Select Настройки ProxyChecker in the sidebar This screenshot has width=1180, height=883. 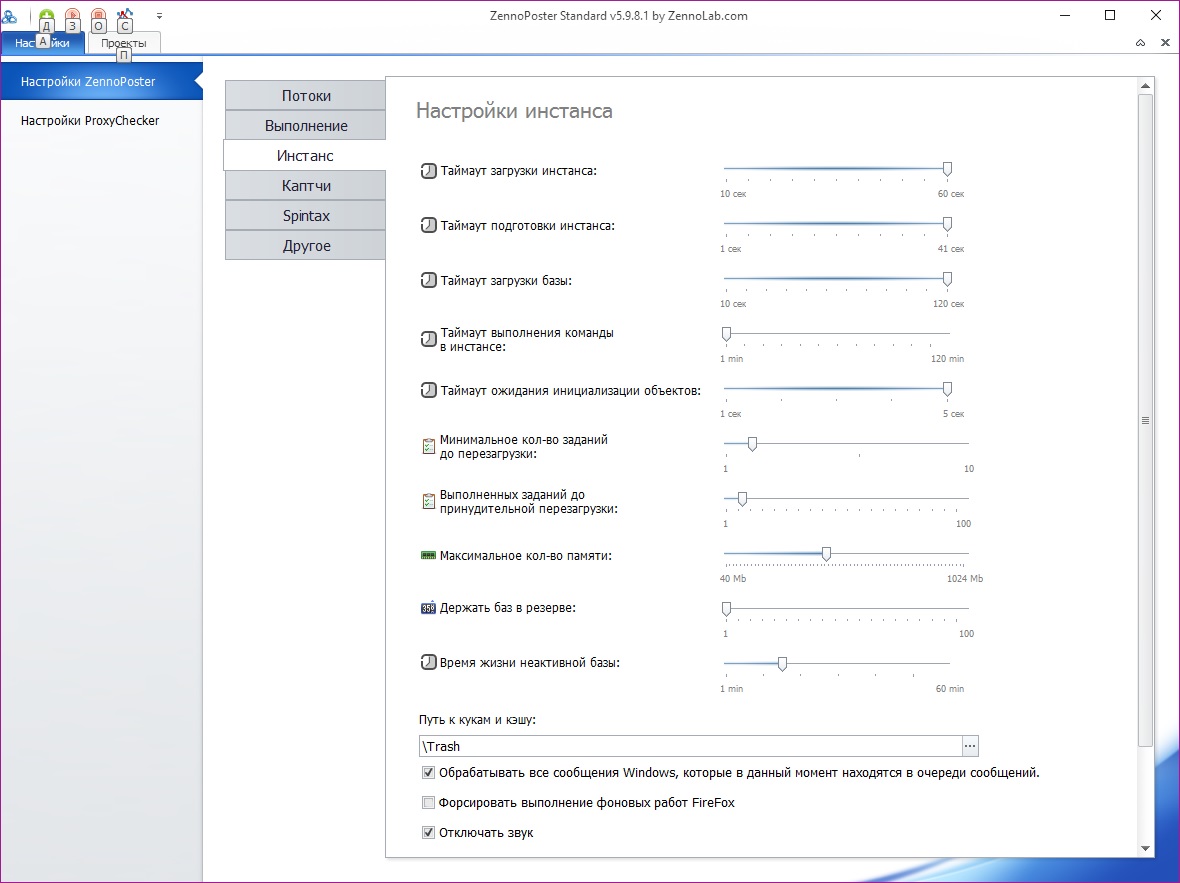pyautogui.click(x=101, y=120)
